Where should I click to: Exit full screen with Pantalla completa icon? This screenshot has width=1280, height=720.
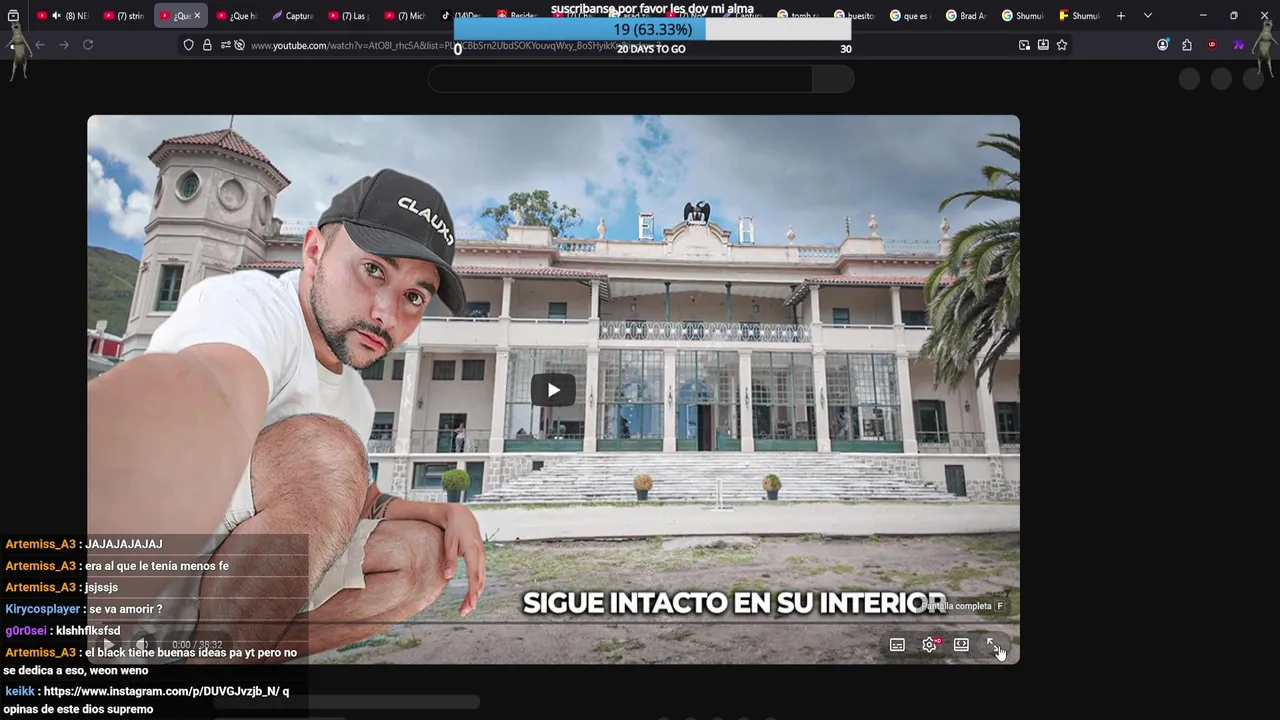coord(993,645)
